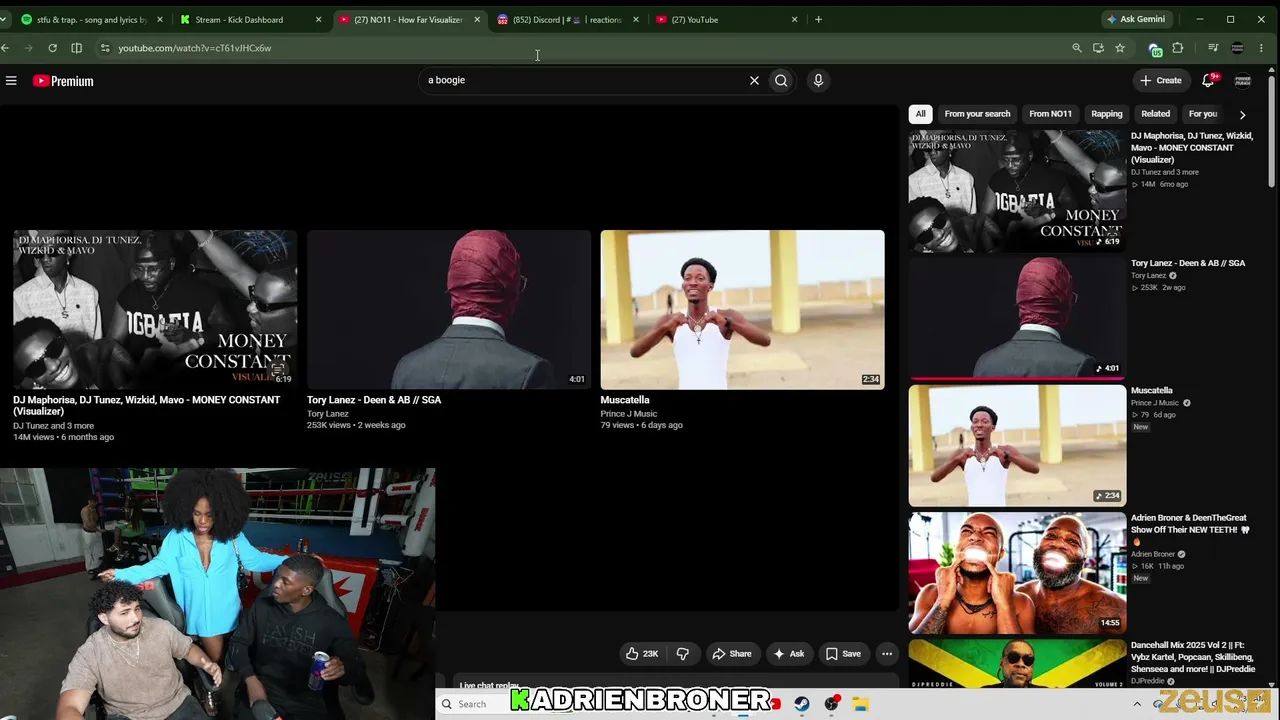This screenshot has width=1280, height=720.
Task: Play MONEY CONSTANT end-screen thumbnail
Action: point(155,310)
